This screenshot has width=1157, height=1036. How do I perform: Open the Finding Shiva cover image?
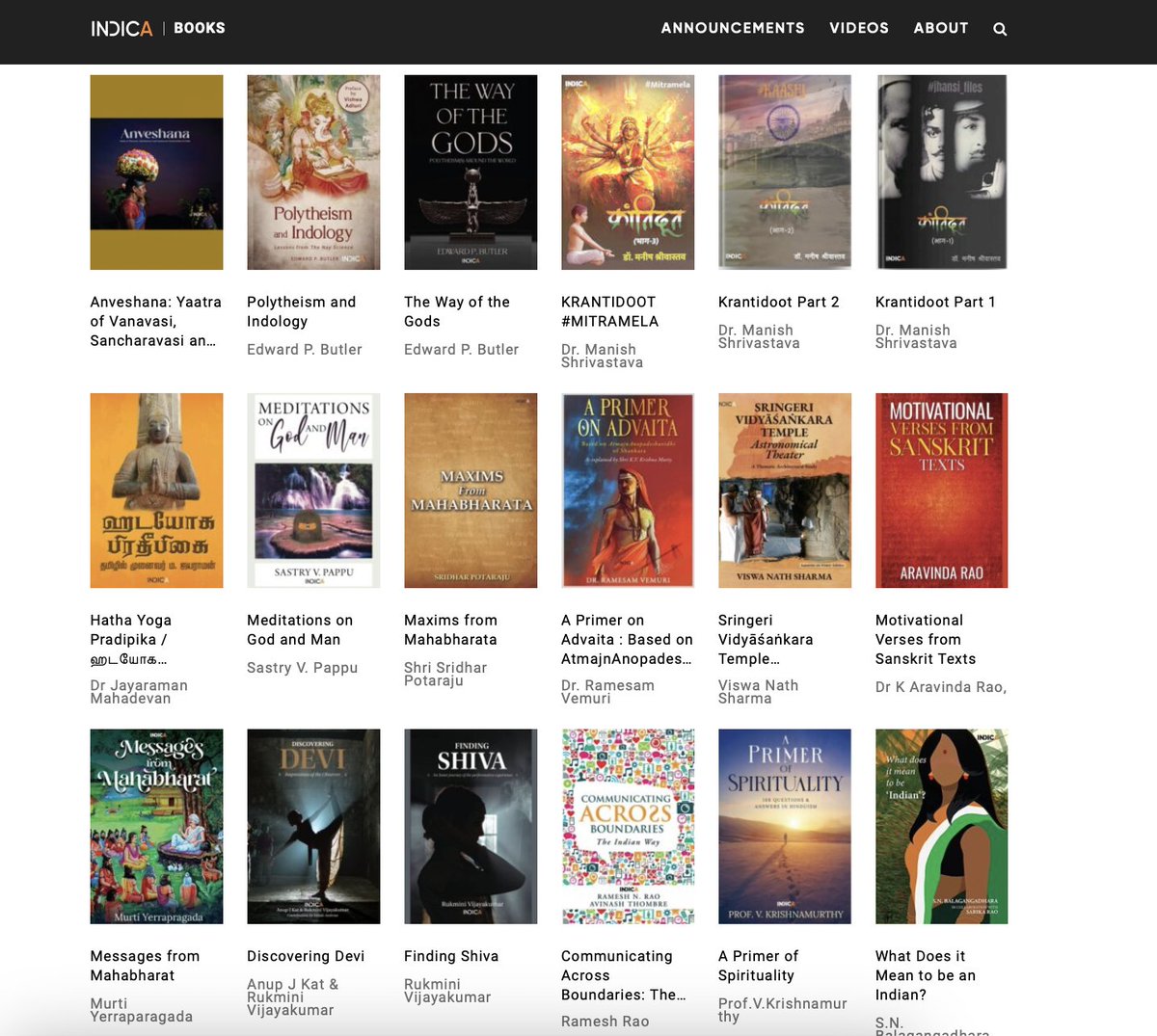[x=471, y=827]
